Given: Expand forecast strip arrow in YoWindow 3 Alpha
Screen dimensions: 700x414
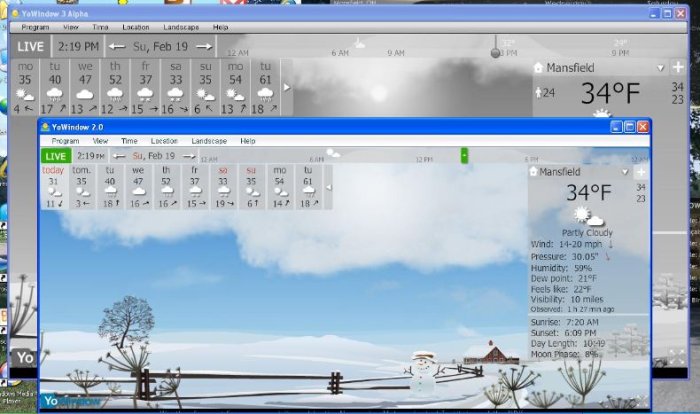Looking at the screenshot, I should point(287,88).
